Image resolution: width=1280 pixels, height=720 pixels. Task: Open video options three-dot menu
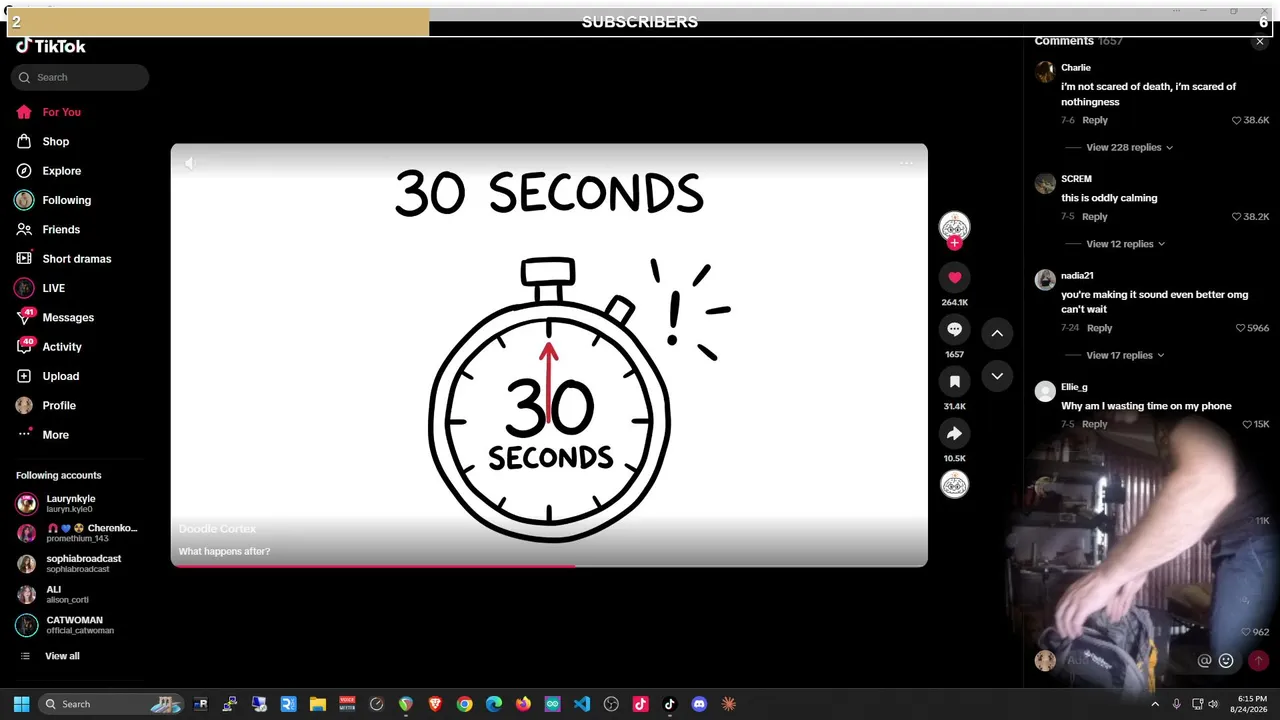906,163
